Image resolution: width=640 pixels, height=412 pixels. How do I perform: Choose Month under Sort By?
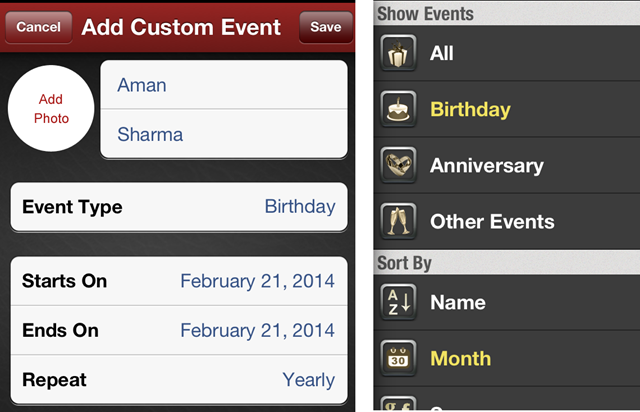tap(462, 358)
